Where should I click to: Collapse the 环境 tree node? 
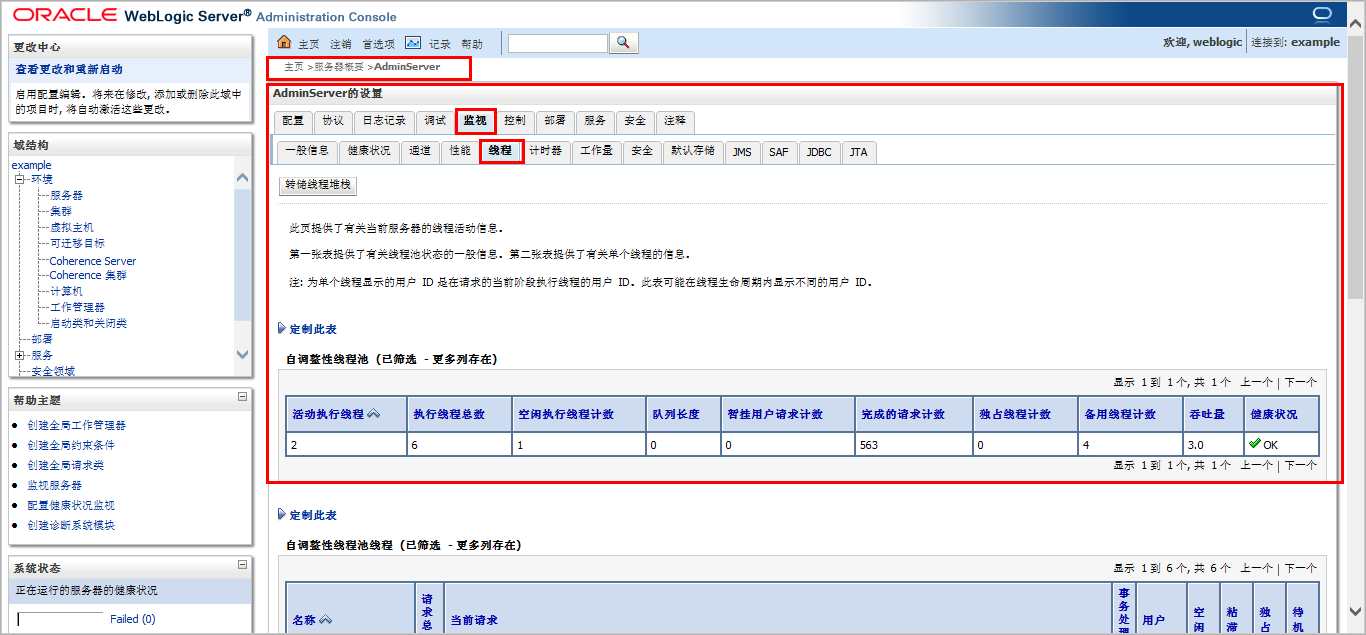(x=17, y=178)
